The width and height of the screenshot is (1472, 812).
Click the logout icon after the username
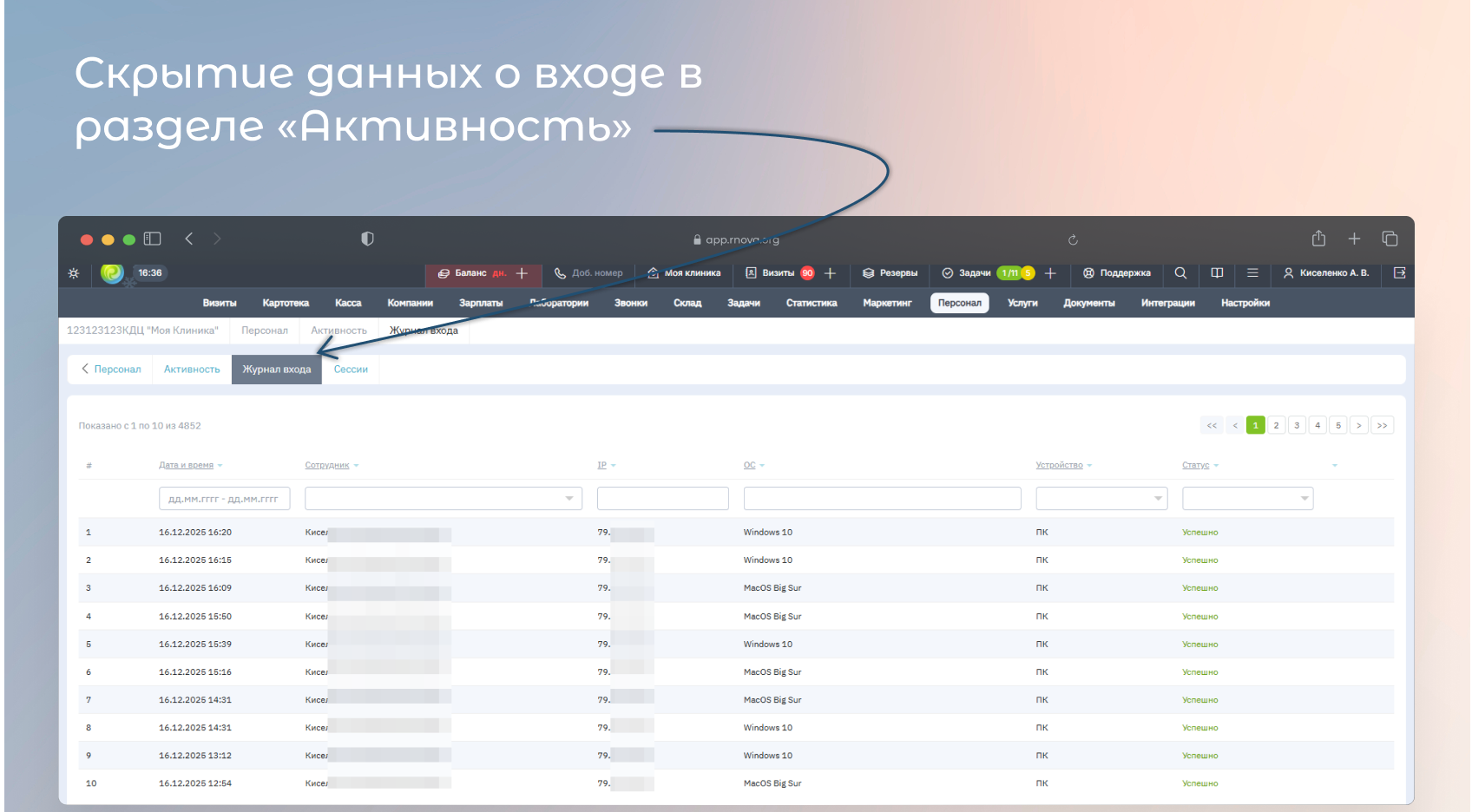[1399, 273]
